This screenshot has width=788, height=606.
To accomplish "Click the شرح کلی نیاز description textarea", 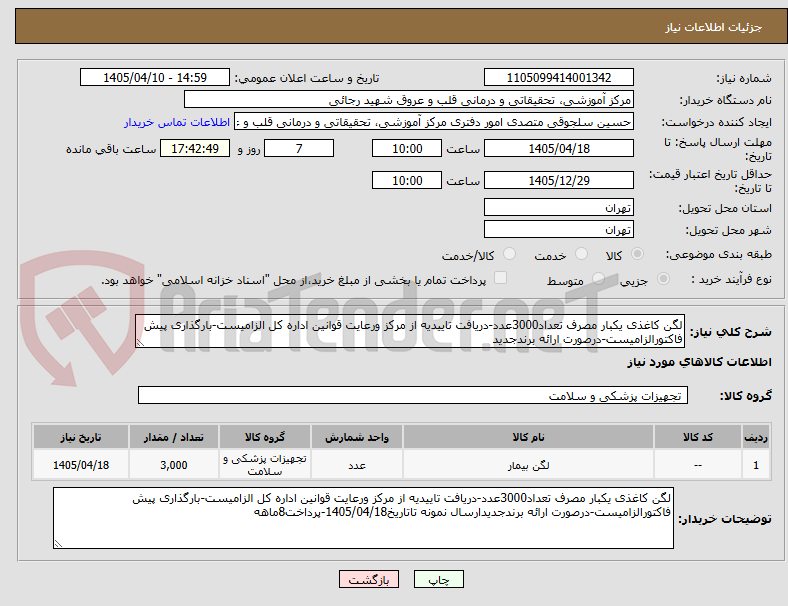I will 410,332.
